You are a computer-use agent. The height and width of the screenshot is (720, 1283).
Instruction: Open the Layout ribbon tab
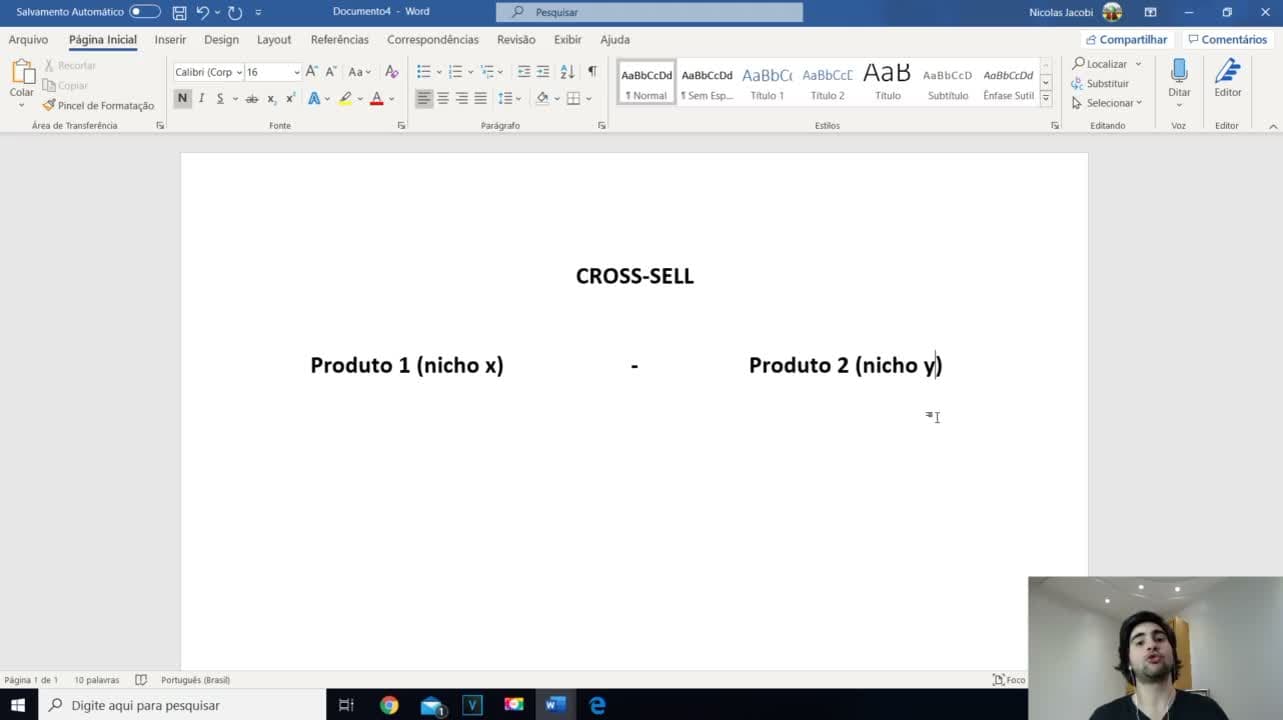coord(274,40)
